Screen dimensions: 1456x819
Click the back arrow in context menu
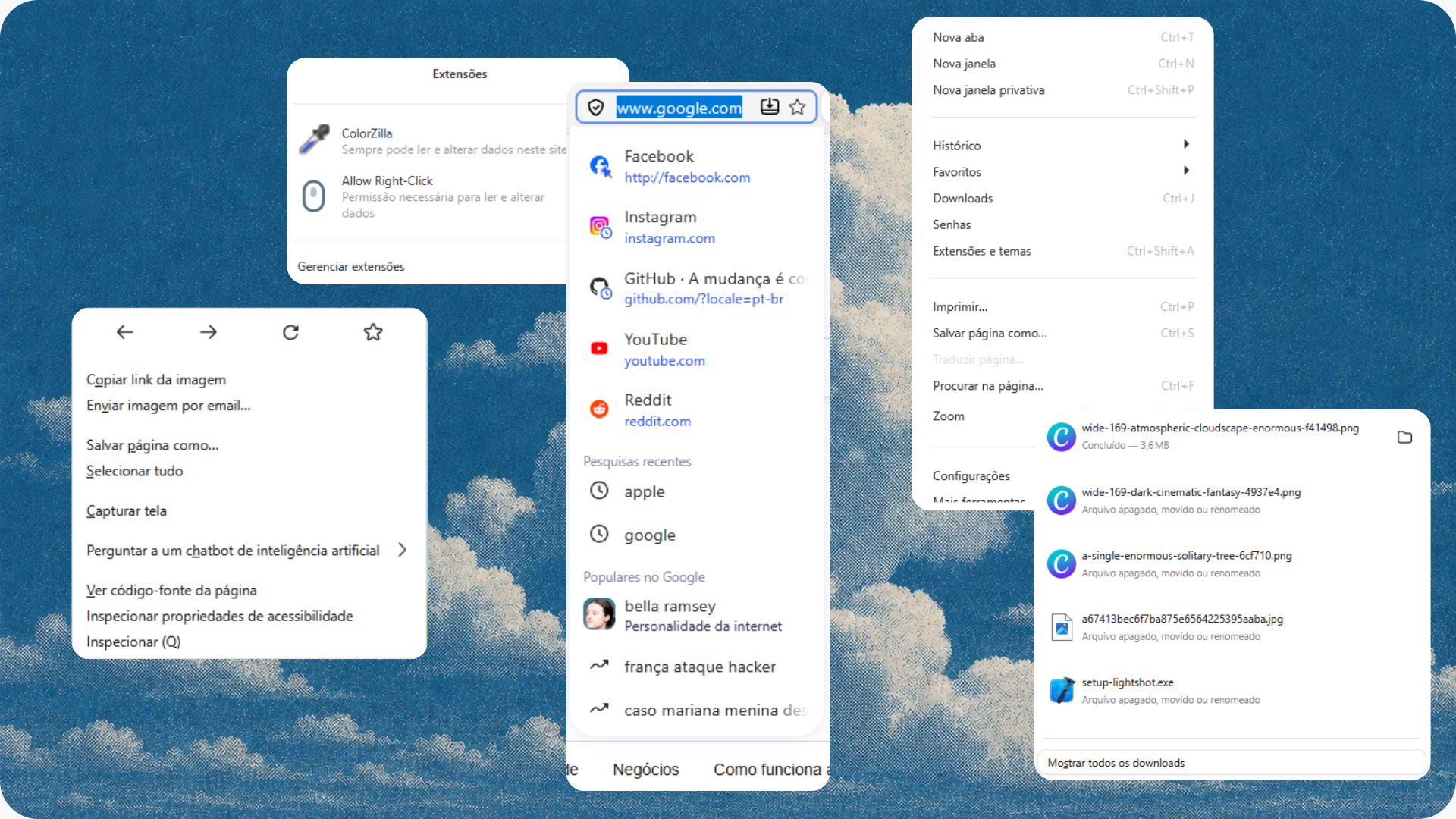coord(125,331)
